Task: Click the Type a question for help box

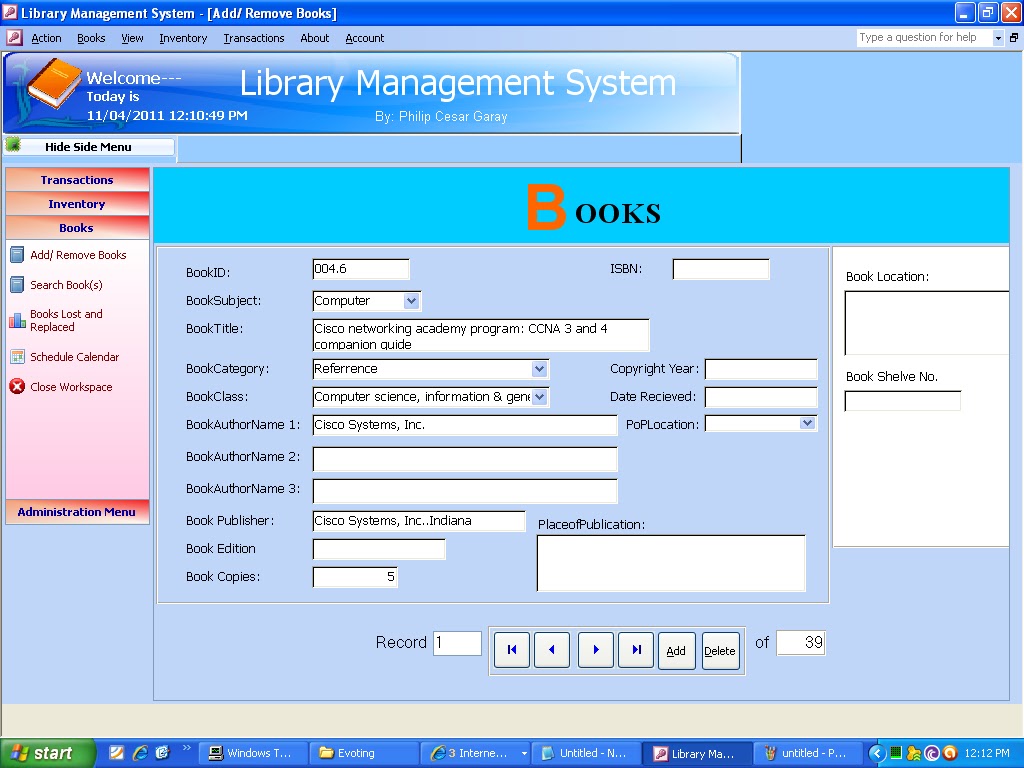Action: [x=925, y=38]
